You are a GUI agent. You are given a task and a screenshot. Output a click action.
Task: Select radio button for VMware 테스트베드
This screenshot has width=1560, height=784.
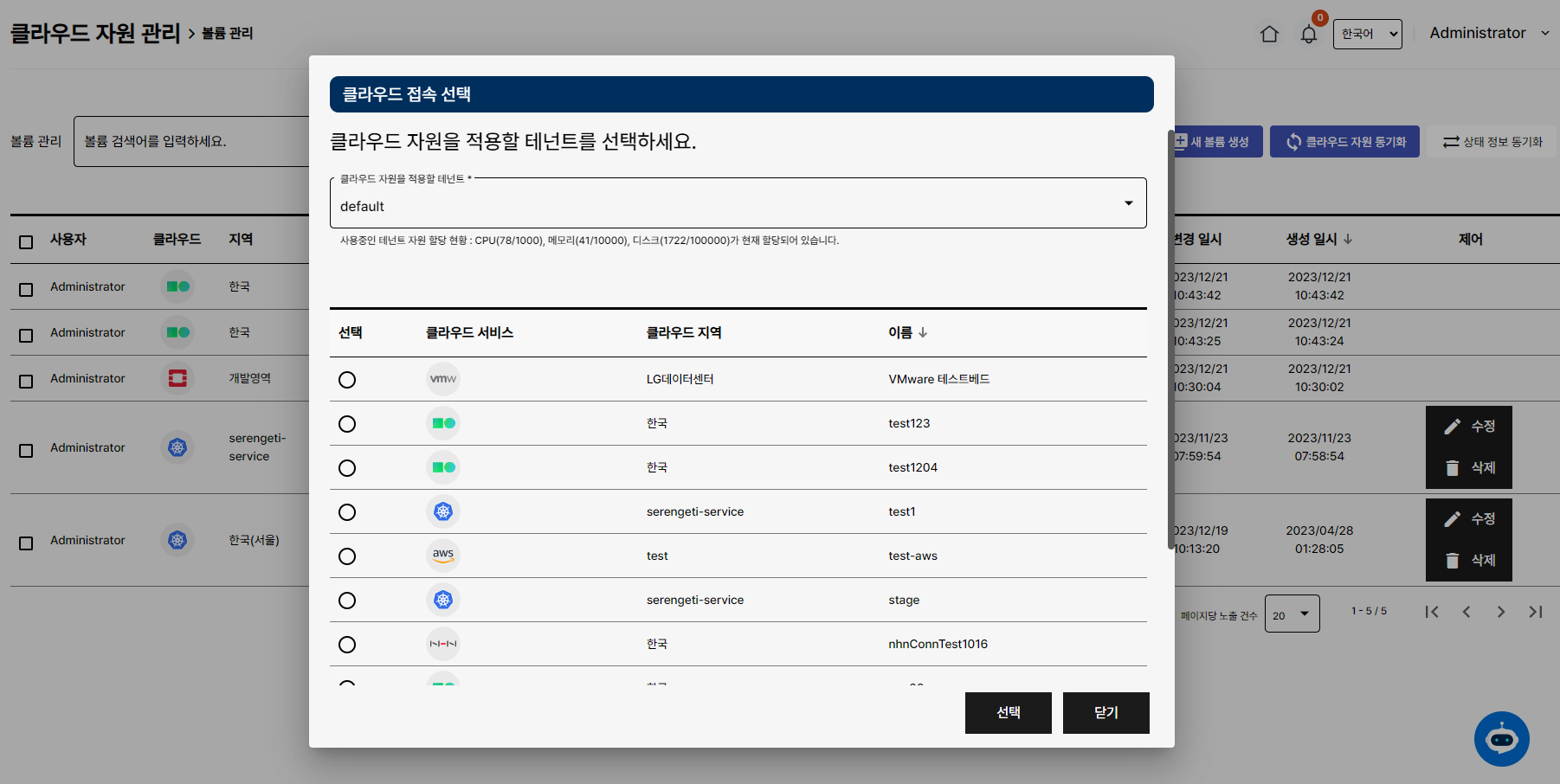[347, 380]
